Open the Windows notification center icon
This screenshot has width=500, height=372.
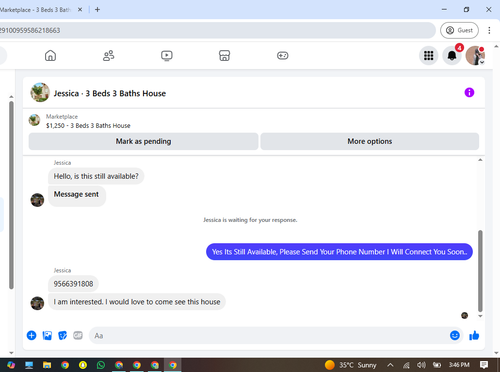[x=484, y=365]
